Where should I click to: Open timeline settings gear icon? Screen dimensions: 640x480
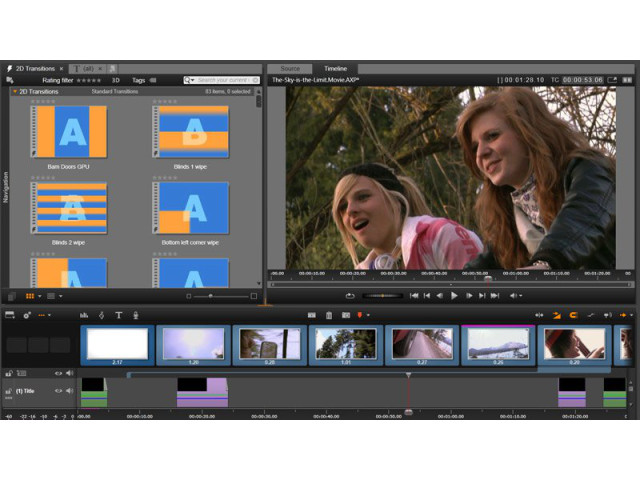(x=27, y=315)
